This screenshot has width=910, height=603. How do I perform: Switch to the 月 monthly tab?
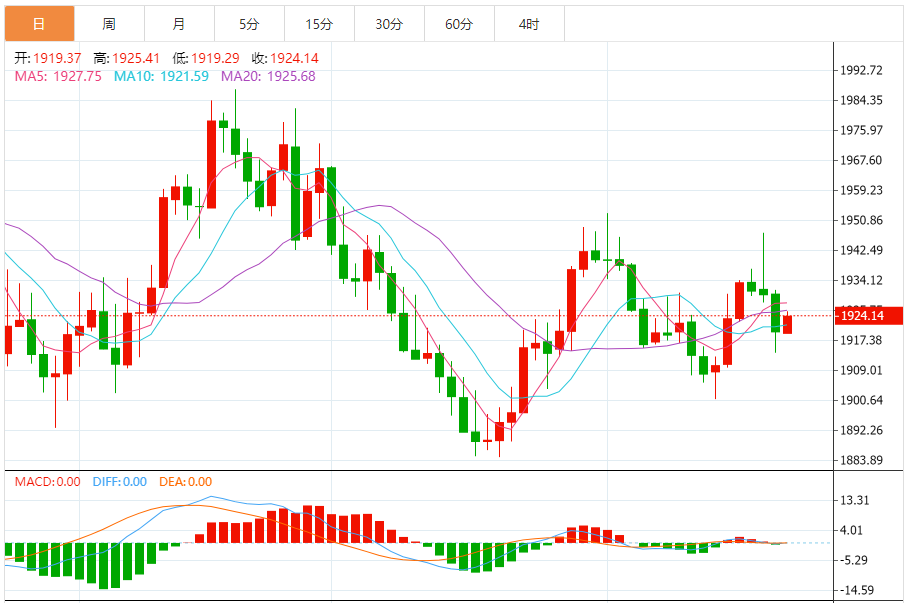point(179,24)
